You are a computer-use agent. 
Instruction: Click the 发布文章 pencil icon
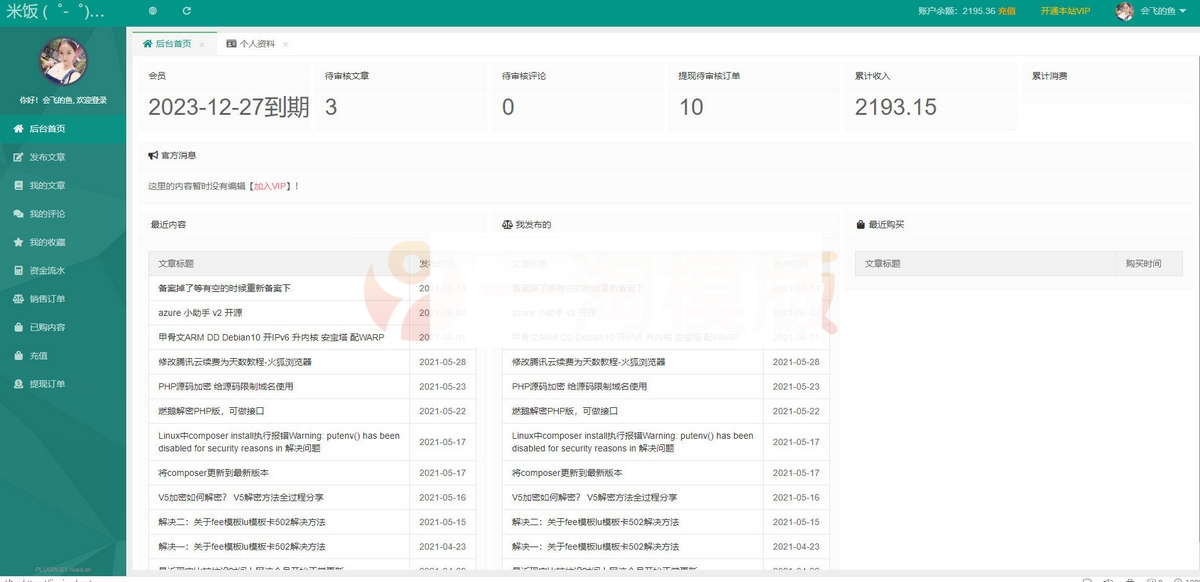18,157
